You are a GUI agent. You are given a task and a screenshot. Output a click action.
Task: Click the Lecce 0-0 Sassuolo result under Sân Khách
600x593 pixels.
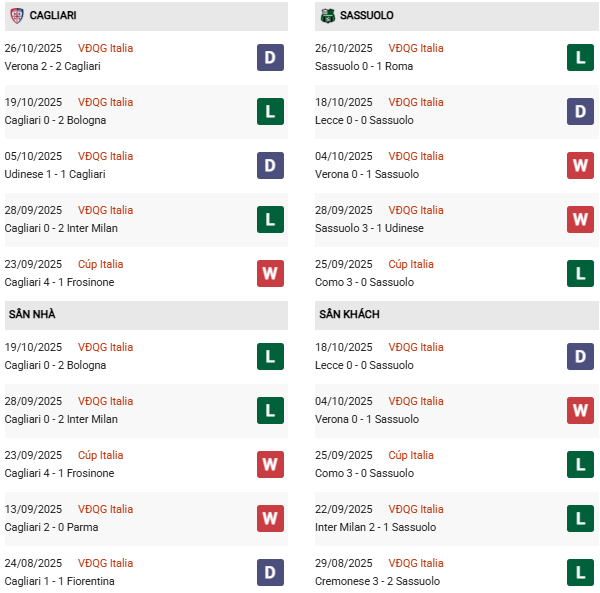coord(366,365)
